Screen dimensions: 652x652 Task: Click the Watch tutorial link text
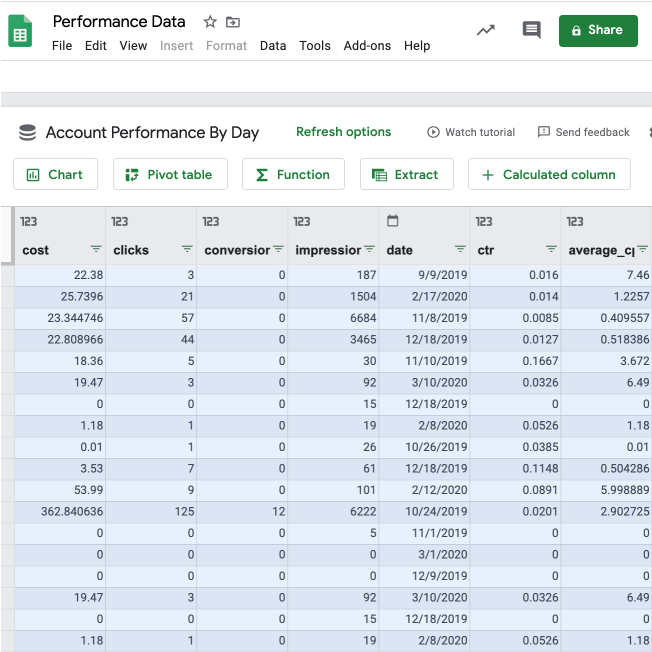[x=480, y=132]
